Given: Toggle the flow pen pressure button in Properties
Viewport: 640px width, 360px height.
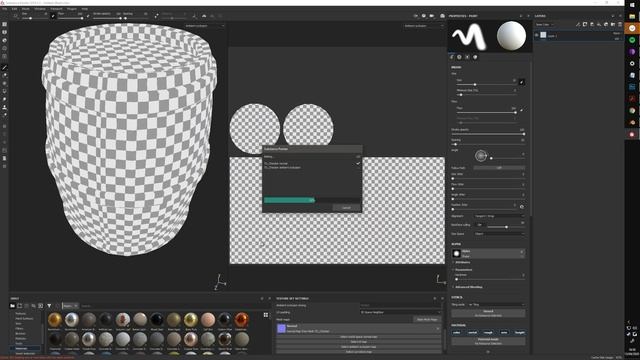Looking at the screenshot, I should (x=522, y=110).
